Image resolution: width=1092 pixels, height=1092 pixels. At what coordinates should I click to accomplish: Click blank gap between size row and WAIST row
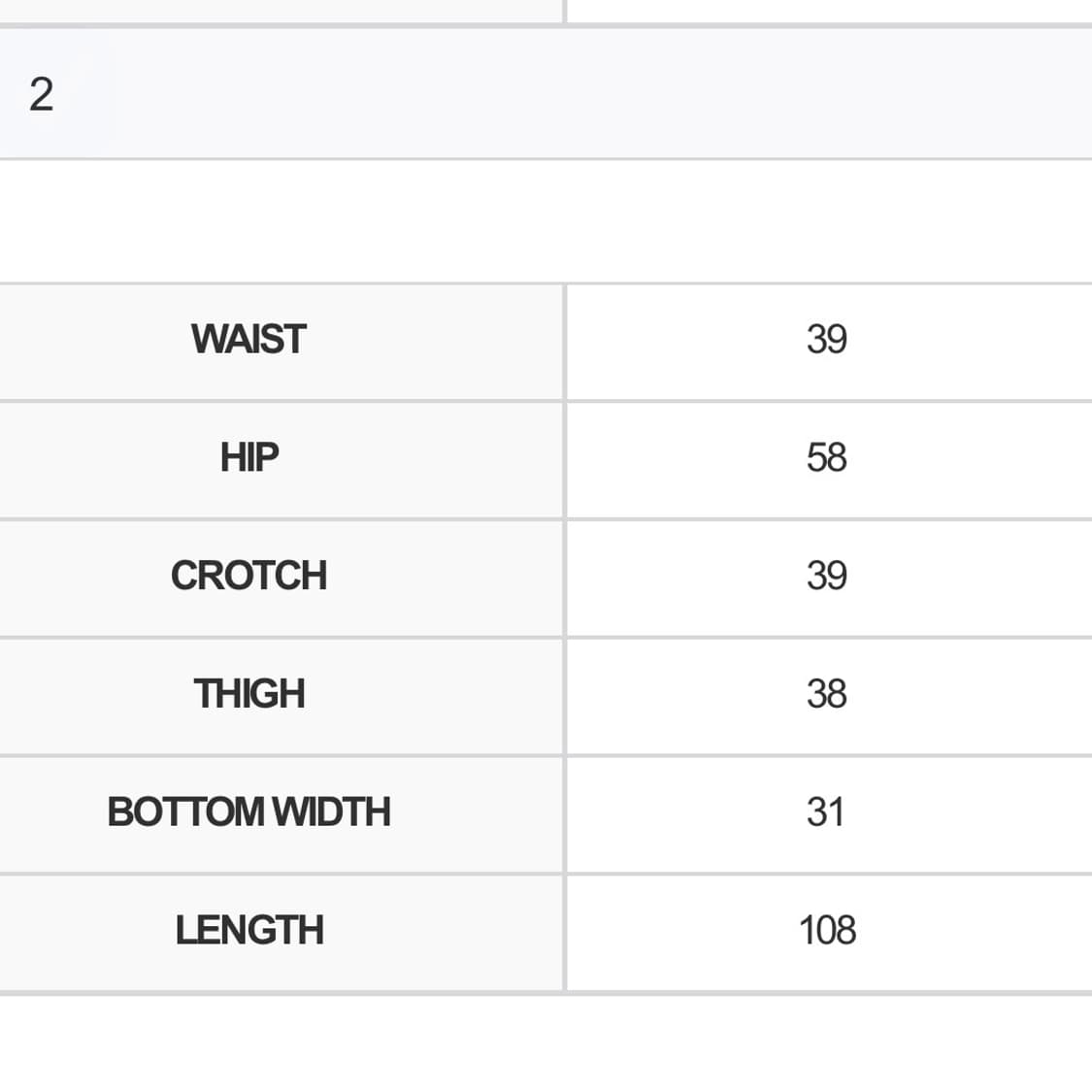[x=544, y=221]
